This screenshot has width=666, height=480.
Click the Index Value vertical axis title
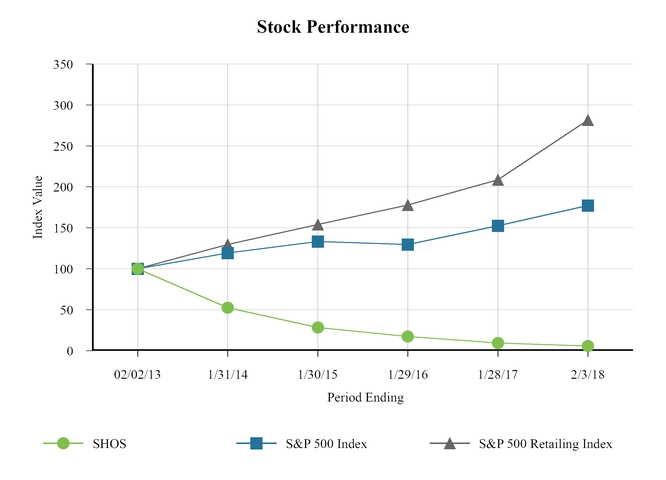(38, 206)
